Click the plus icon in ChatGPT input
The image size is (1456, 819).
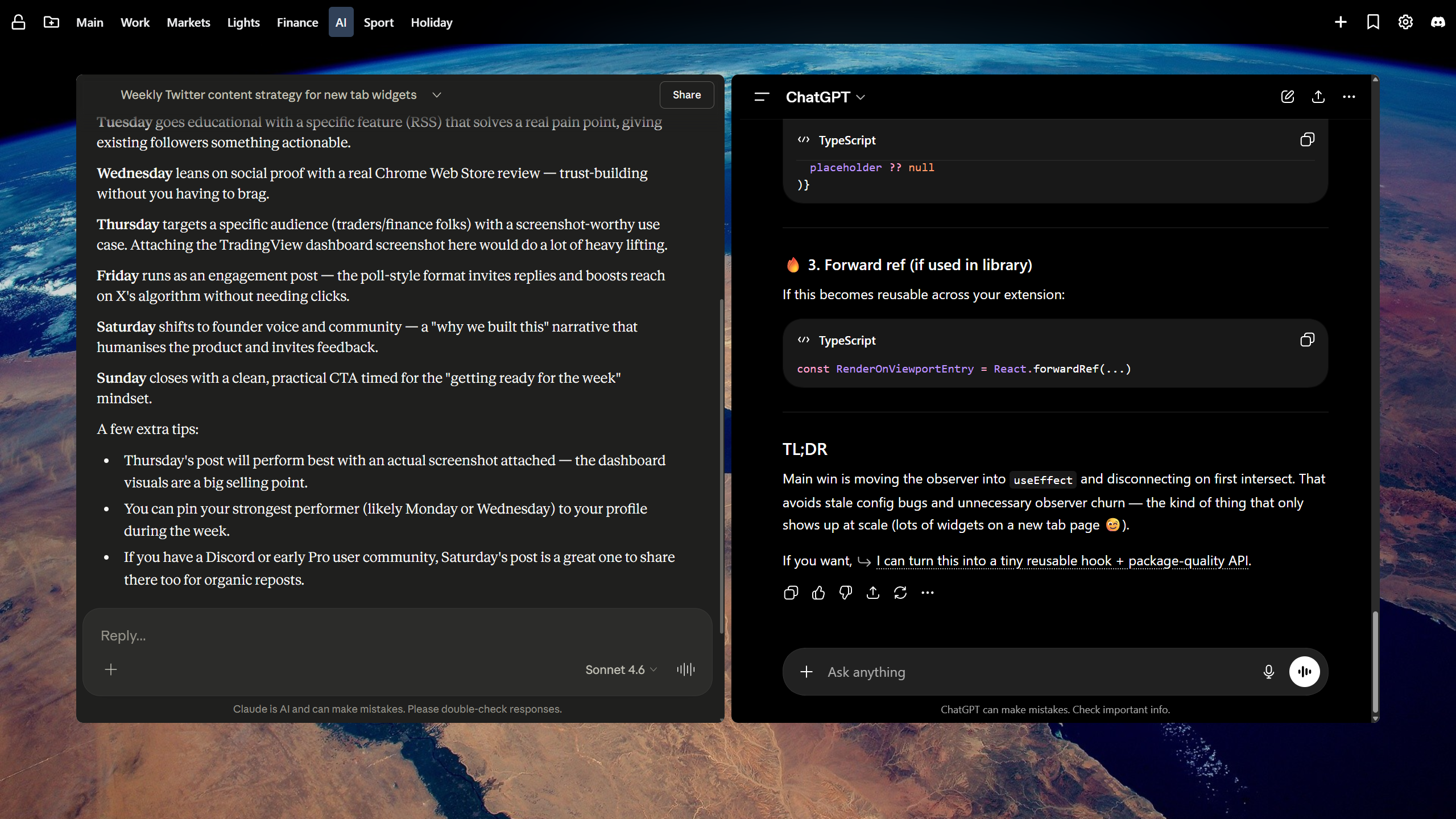(806, 672)
